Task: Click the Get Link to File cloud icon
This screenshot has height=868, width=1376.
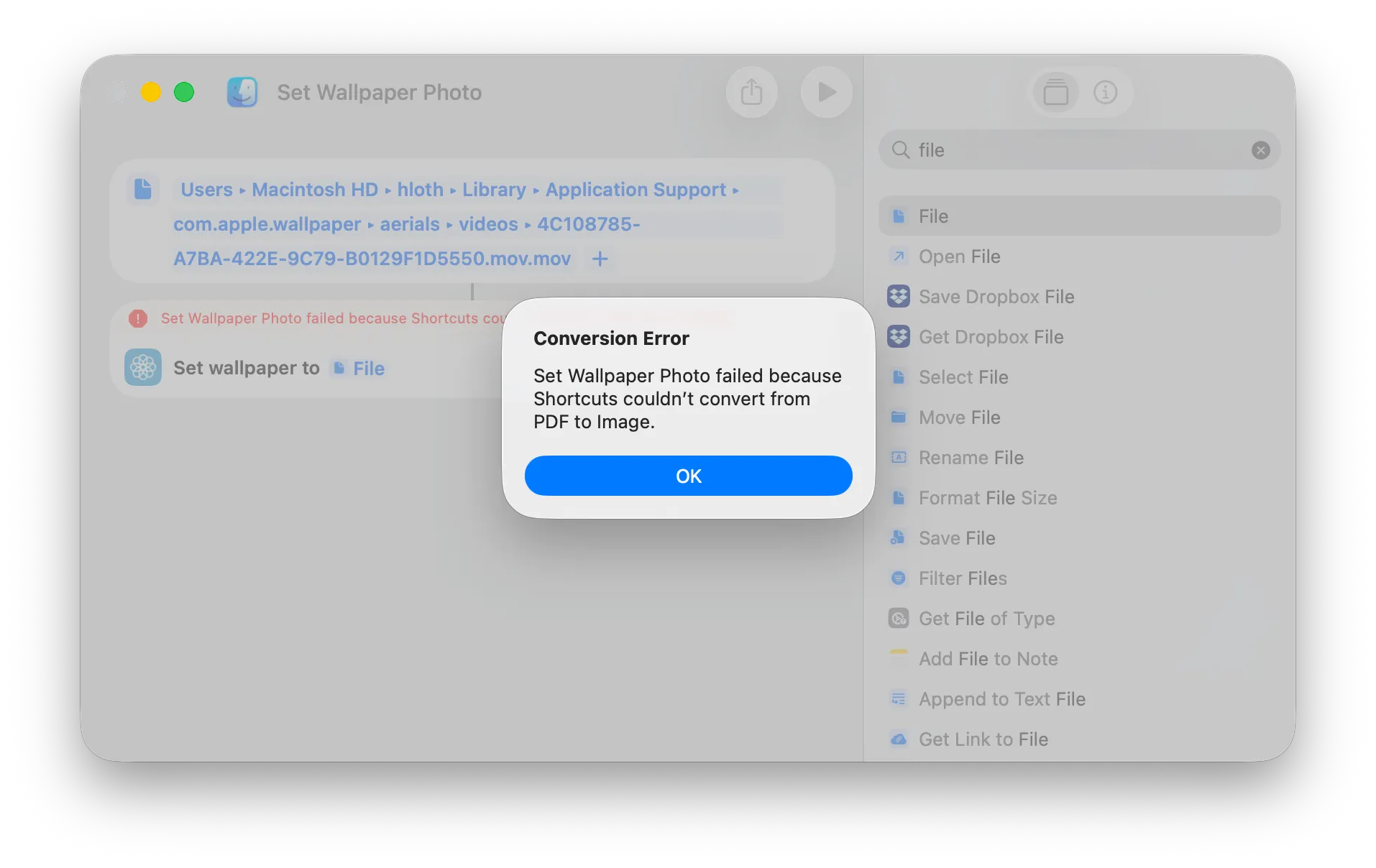Action: [898, 739]
